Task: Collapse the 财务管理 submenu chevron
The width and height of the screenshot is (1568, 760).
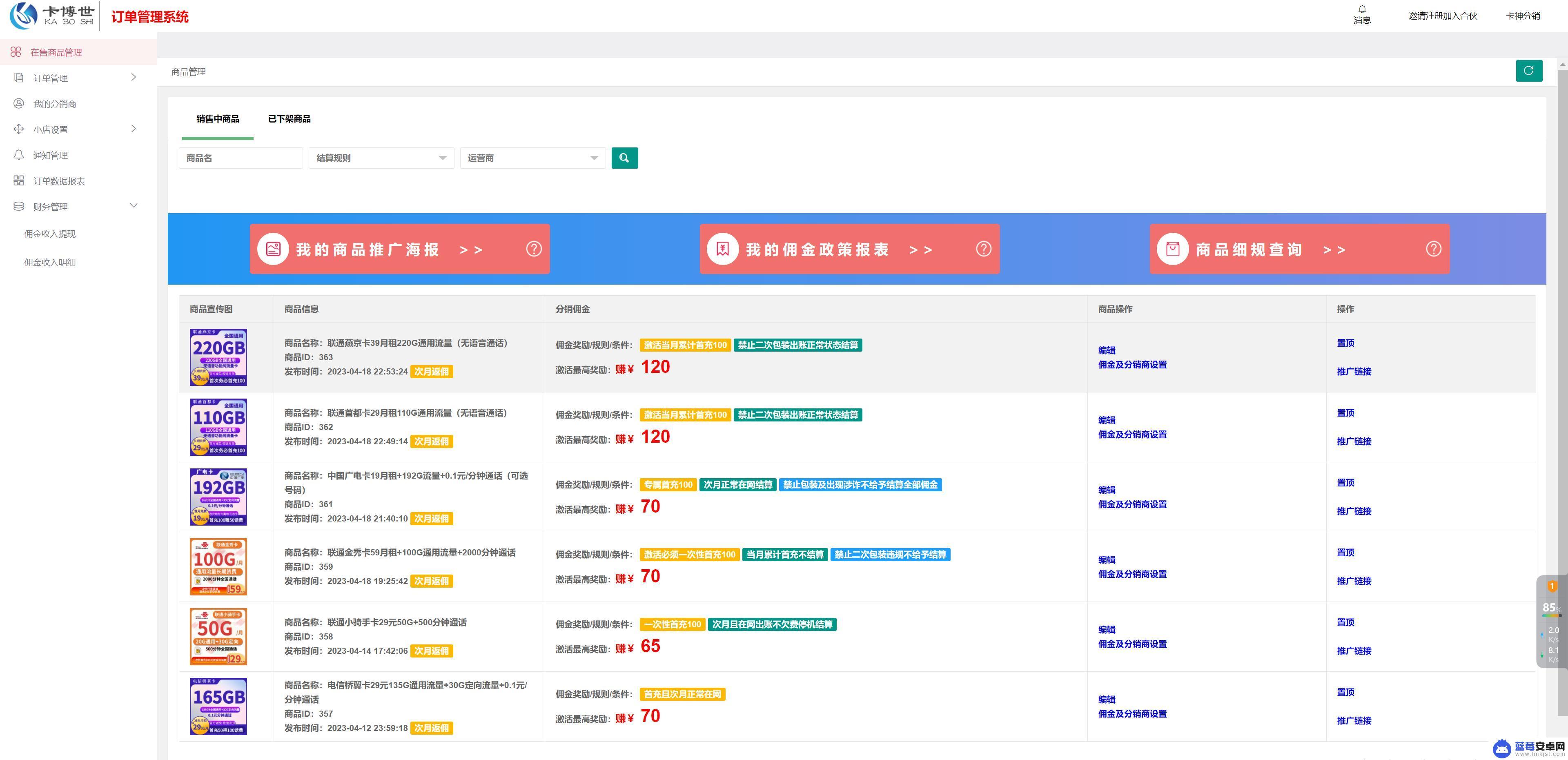Action: tap(134, 206)
